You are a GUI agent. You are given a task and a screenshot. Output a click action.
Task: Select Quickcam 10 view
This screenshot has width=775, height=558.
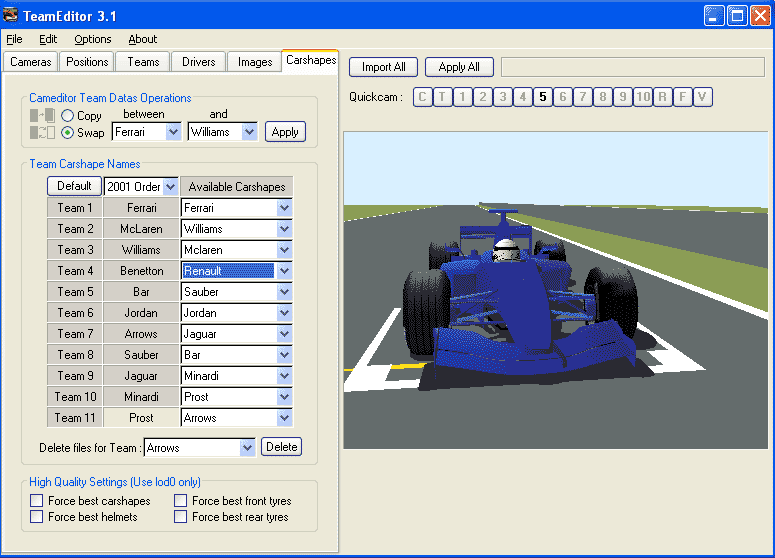[642, 97]
